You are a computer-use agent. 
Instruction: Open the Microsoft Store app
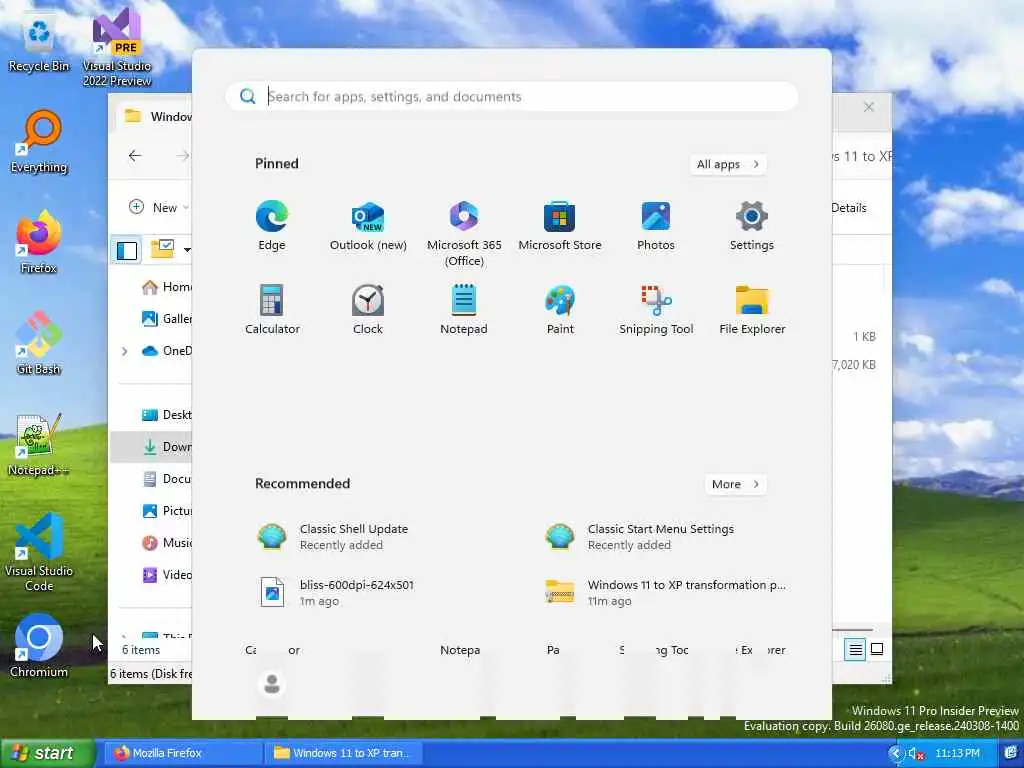tap(560, 225)
